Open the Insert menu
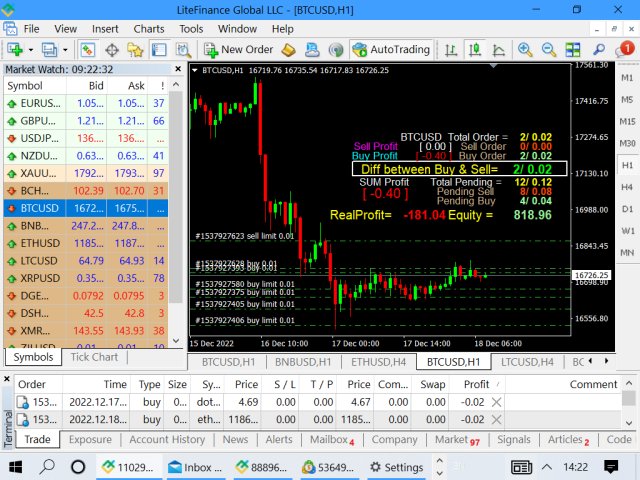640x480 pixels. tap(105, 29)
